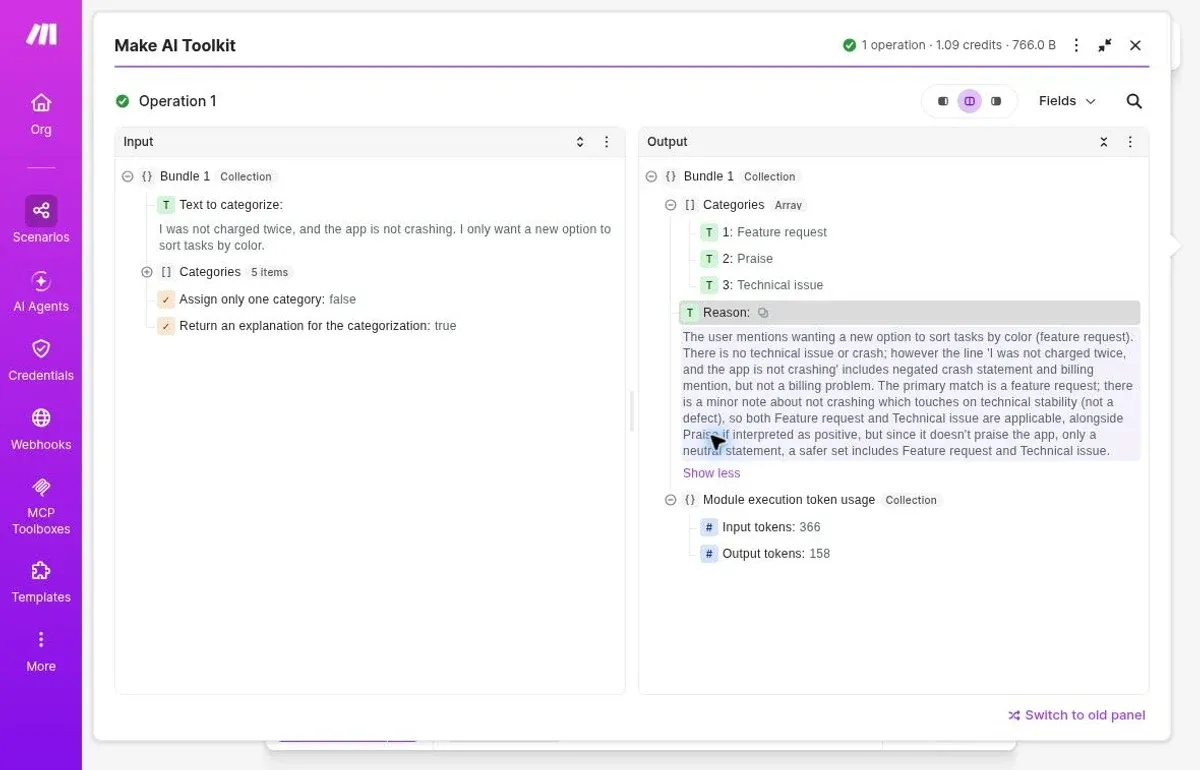Expand the Categories 5 items list
Viewport: 1200px width, 770px height.
click(147, 272)
